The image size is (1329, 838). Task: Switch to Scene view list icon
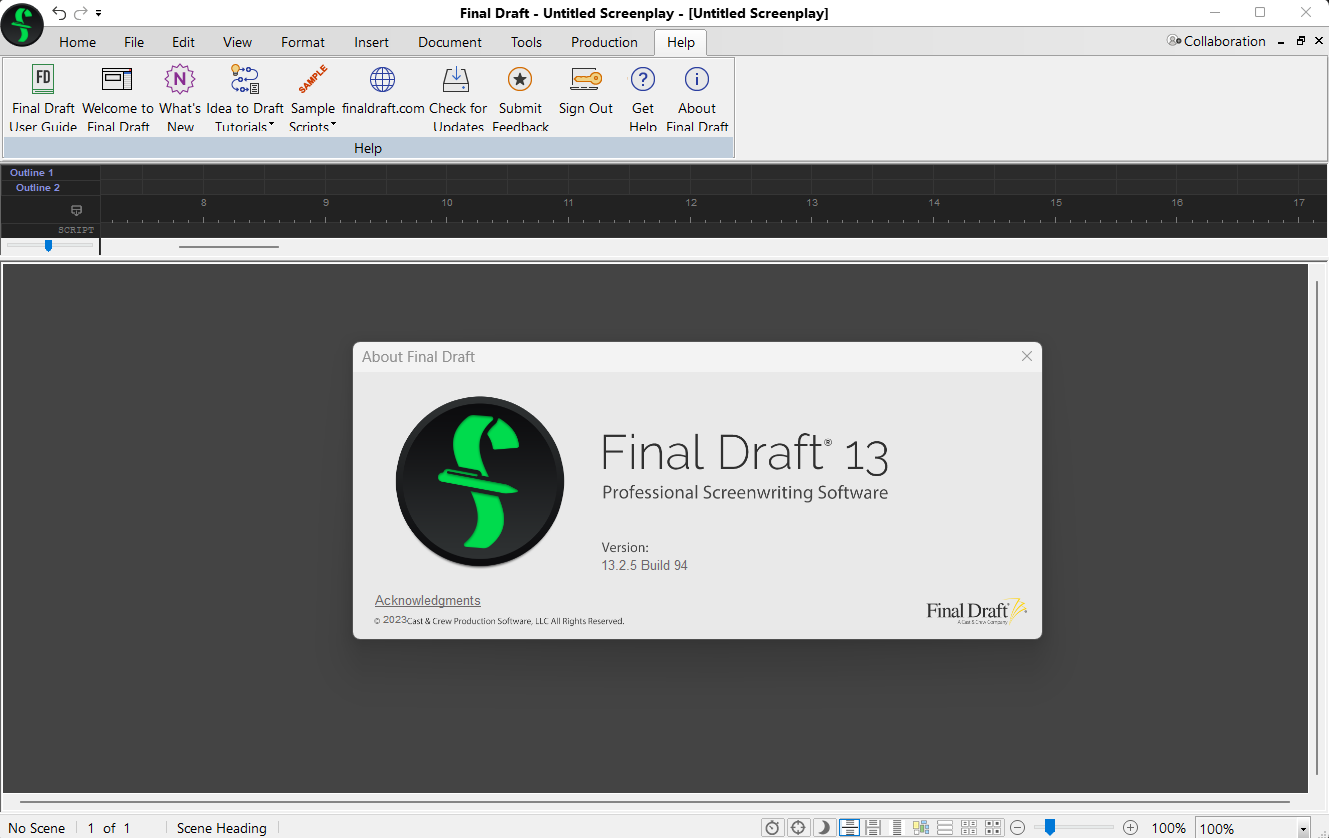tap(945, 827)
